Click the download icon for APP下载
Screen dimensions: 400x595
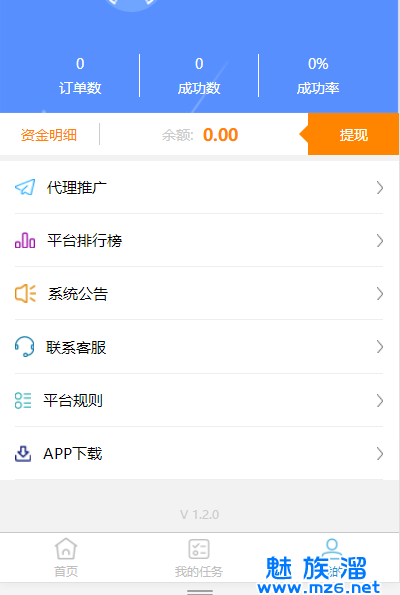tap(23, 453)
